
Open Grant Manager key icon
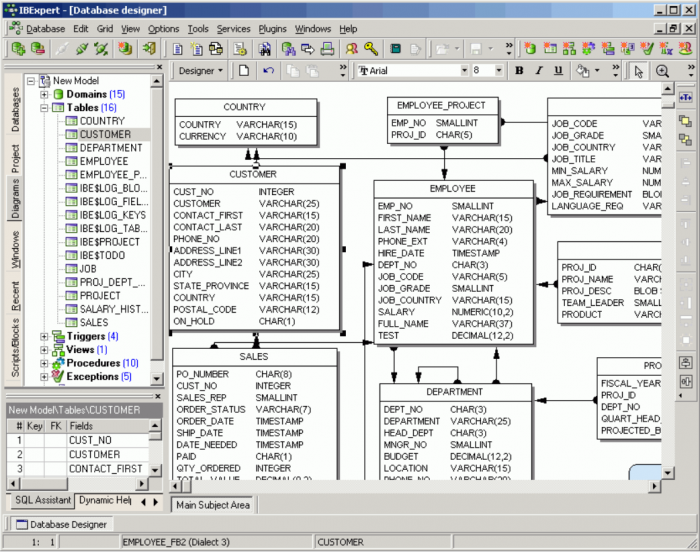pos(371,49)
